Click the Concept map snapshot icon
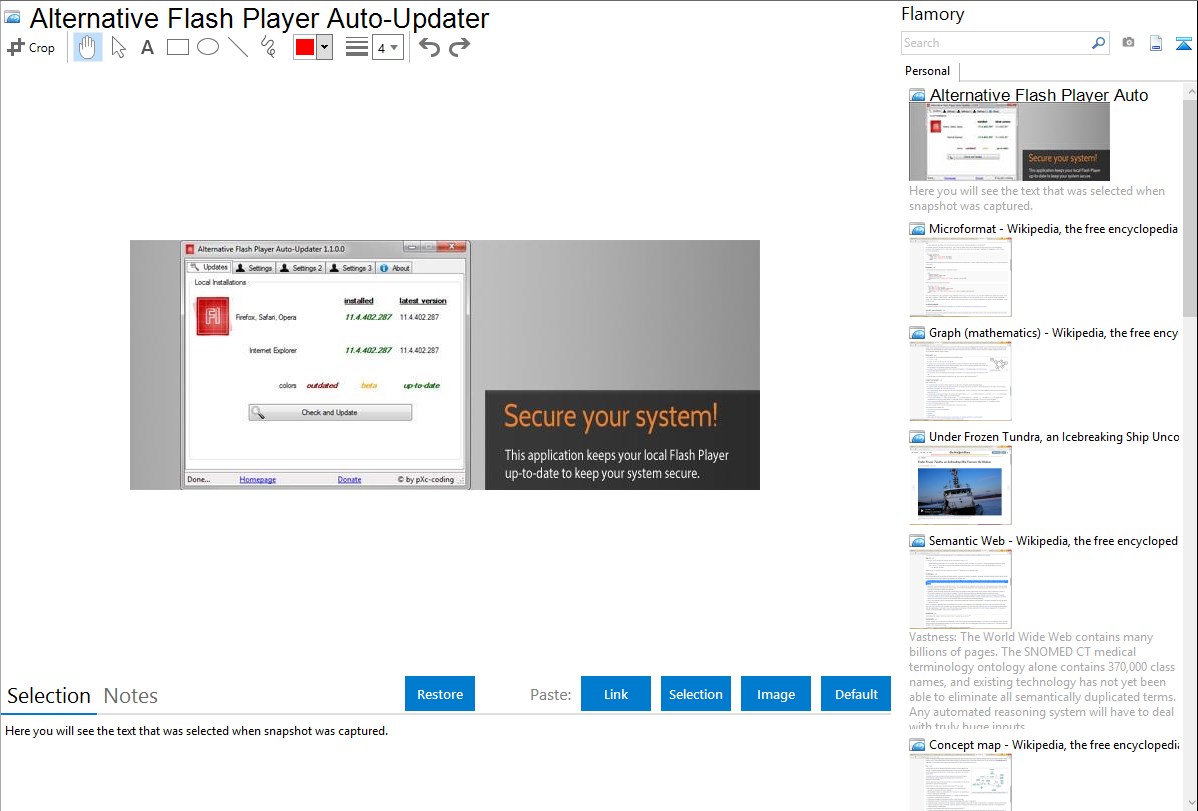Viewport: 1198px width, 811px height. tap(917, 745)
